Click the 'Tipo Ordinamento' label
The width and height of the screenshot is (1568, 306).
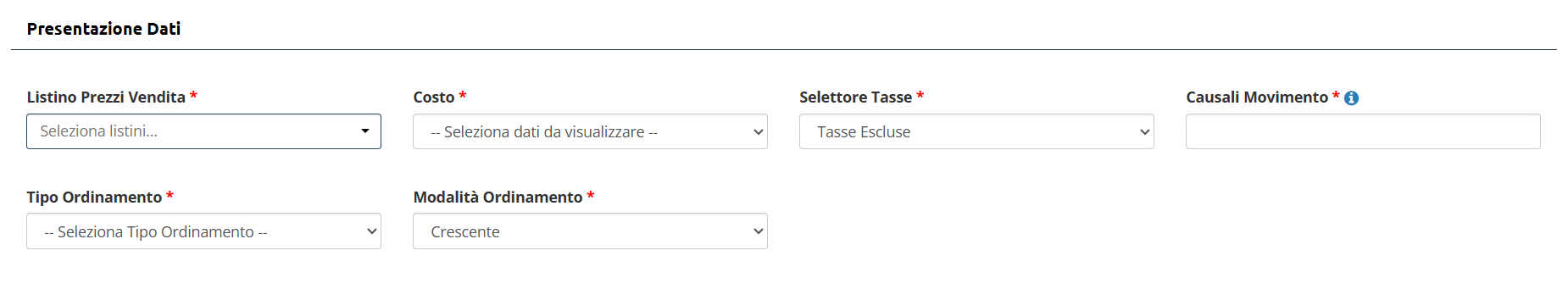tap(94, 198)
